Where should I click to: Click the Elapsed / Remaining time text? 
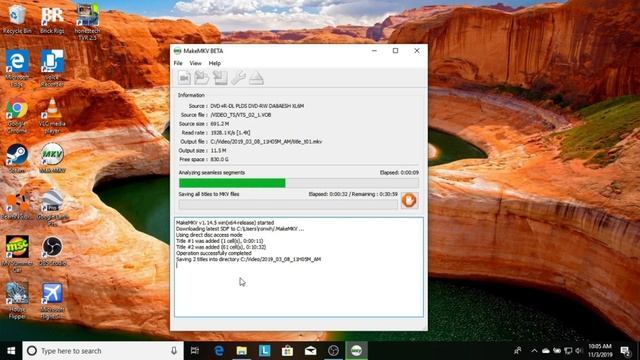[353, 194]
